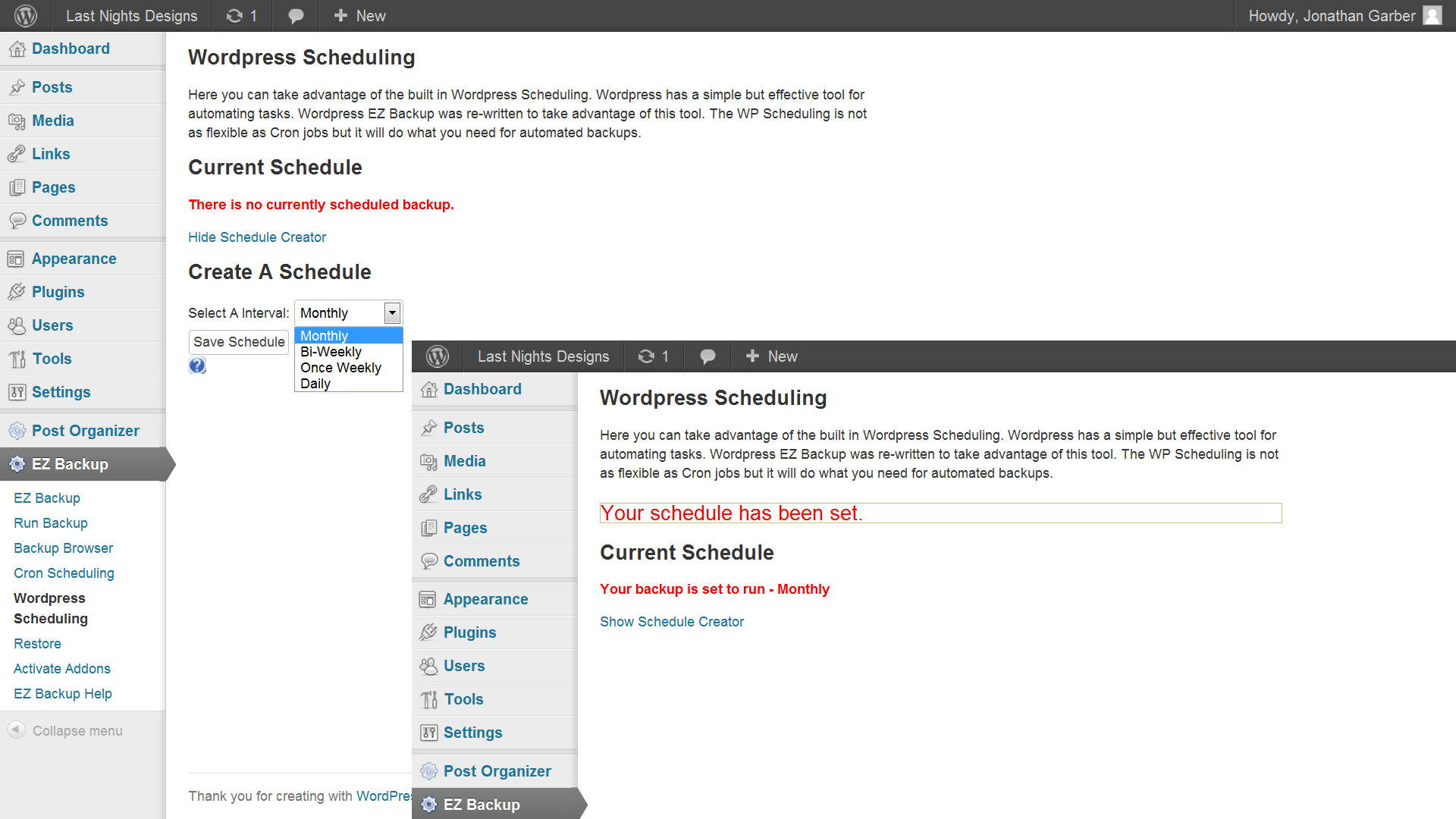Click the user avatar next to Howdy

pyautogui.click(x=1432, y=15)
